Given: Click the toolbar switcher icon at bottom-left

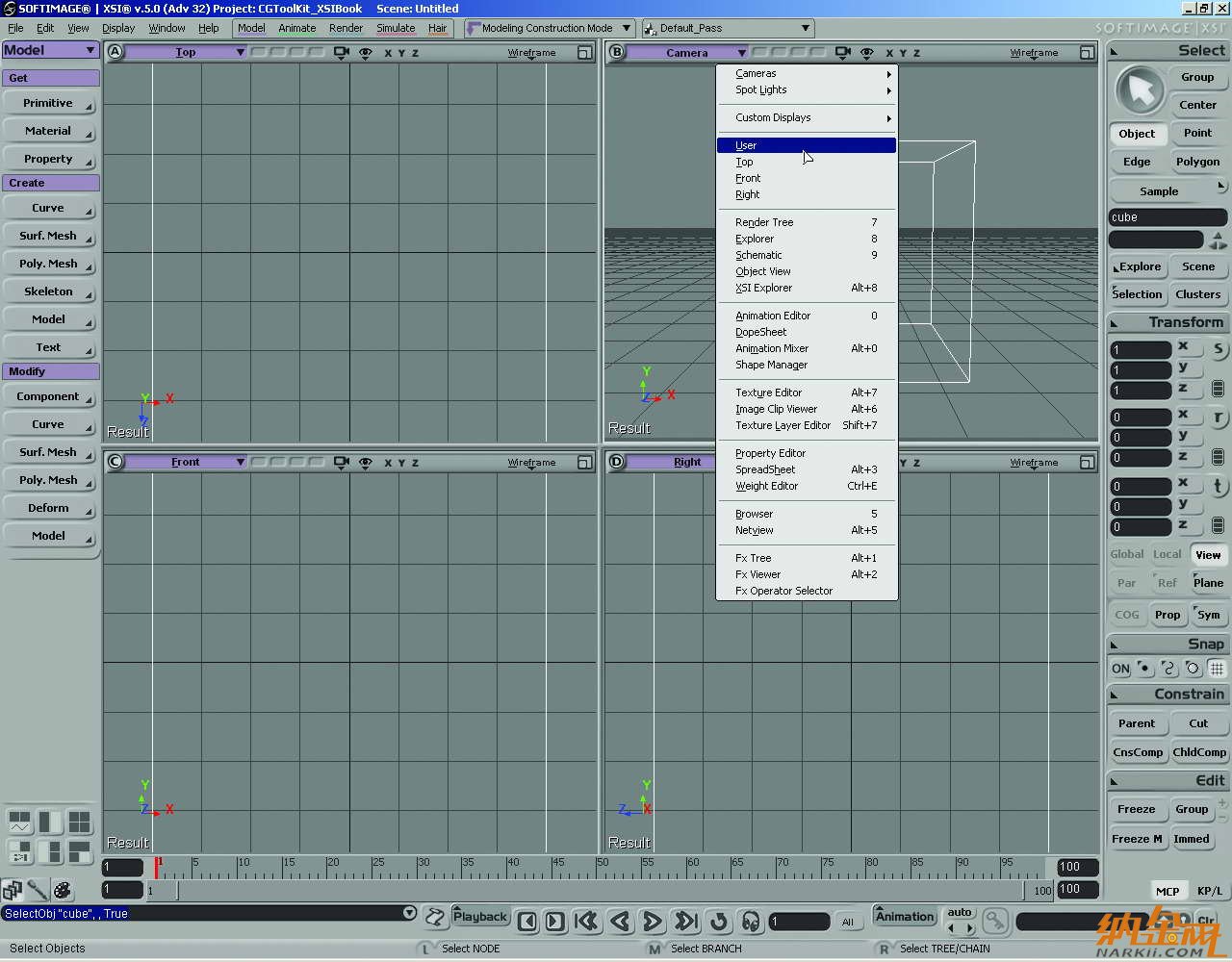Looking at the screenshot, I should click(x=12, y=890).
